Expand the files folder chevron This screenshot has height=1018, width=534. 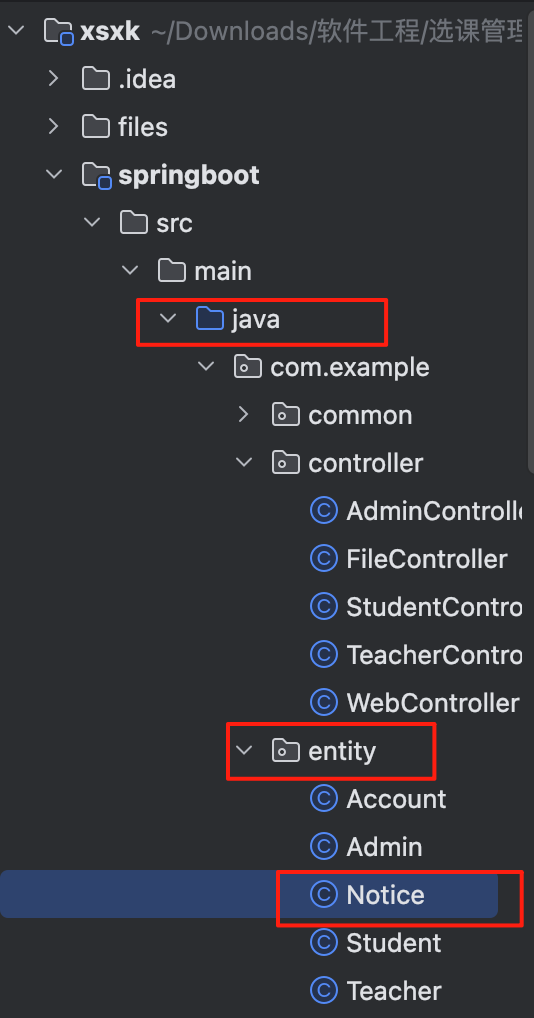[x=53, y=127]
